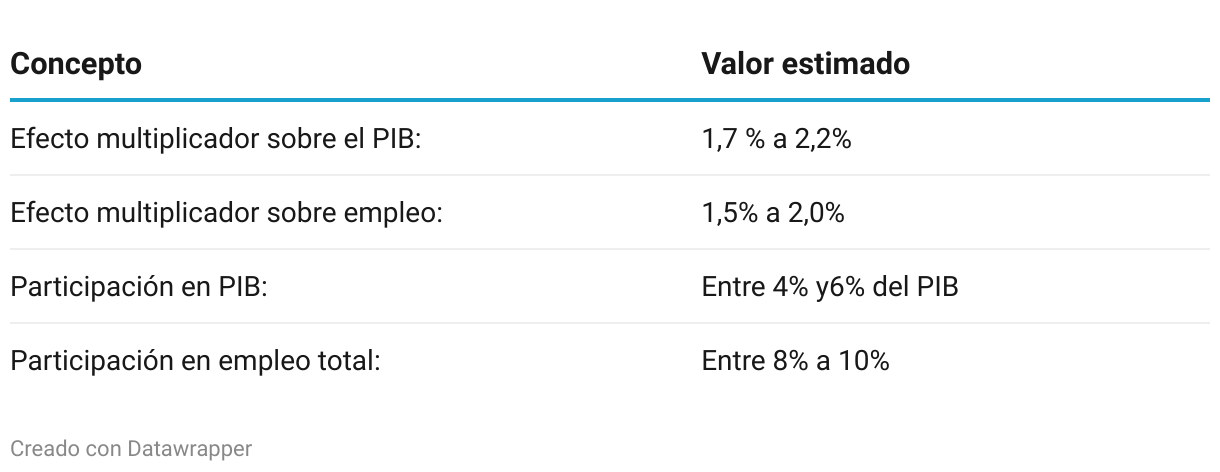Open the 'Creado con Datawrapper' footer link
Viewport: 1220px width, 472px height.
click(131, 449)
